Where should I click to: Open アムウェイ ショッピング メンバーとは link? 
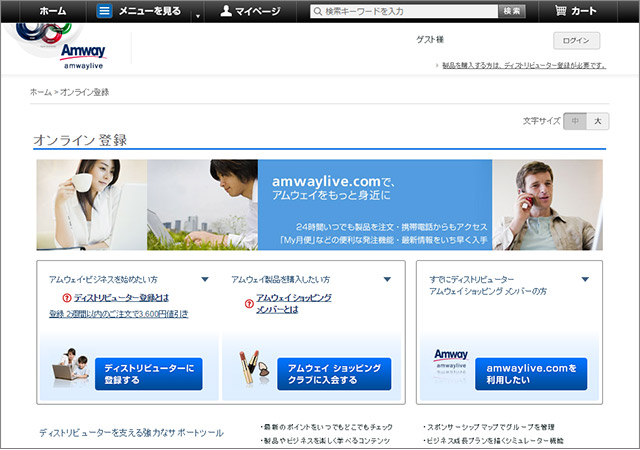294,304
